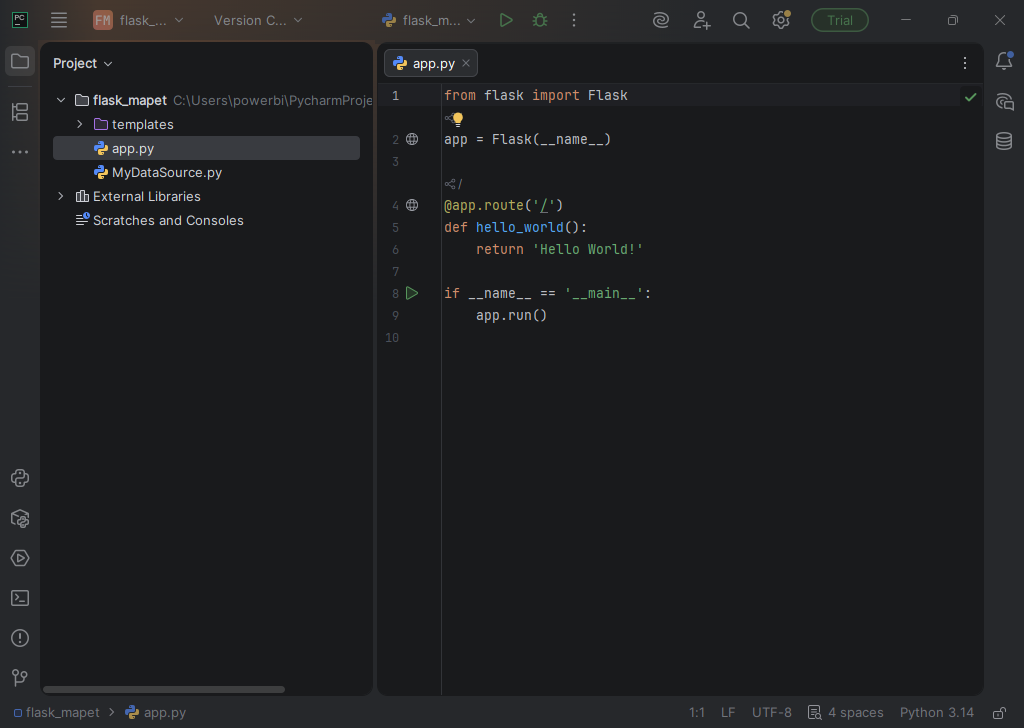Click the hello_world function name
The height and width of the screenshot is (728, 1024).
(519, 227)
